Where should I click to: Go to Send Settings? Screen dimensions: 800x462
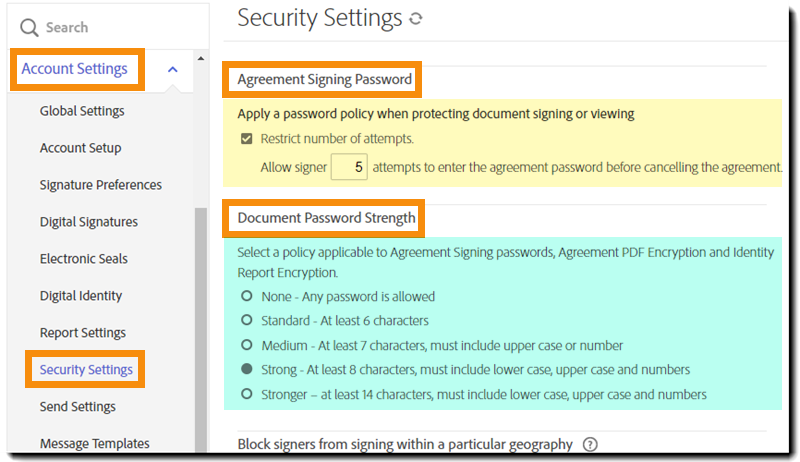pyautogui.click(x=78, y=407)
